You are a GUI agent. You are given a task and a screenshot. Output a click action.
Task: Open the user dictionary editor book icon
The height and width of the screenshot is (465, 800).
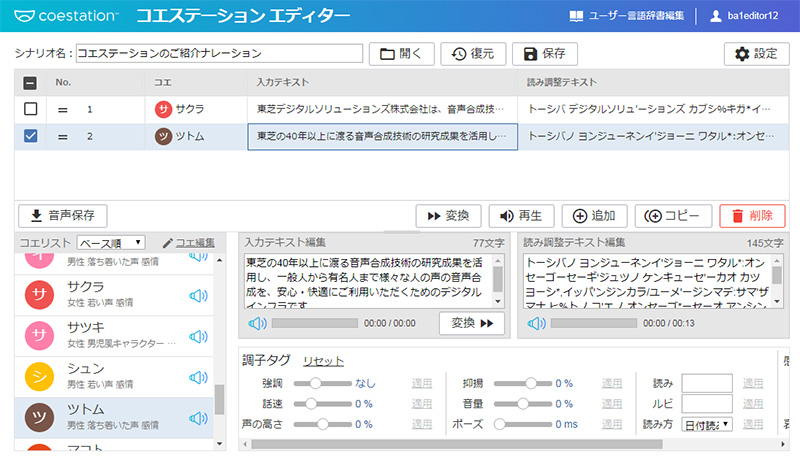coord(576,16)
